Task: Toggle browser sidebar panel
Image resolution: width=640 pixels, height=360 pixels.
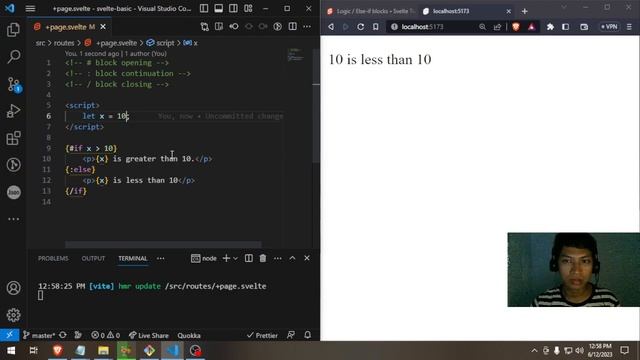Action: pos(565,27)
